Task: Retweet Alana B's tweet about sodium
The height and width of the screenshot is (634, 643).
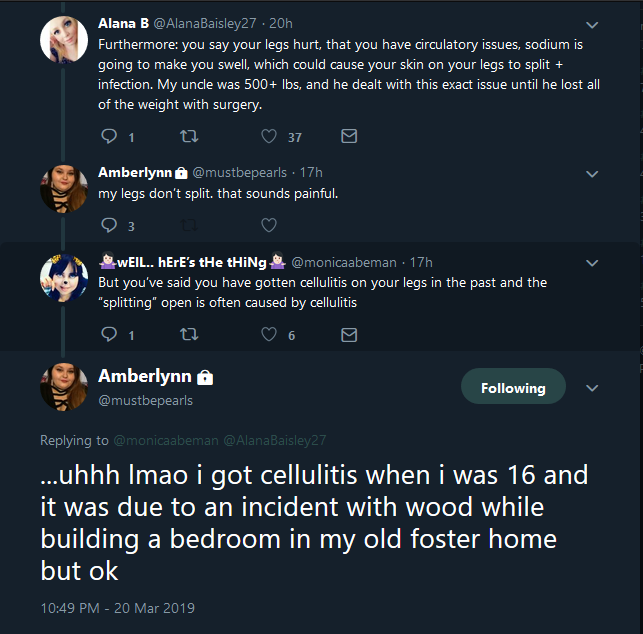Action: tap(189, 136)
